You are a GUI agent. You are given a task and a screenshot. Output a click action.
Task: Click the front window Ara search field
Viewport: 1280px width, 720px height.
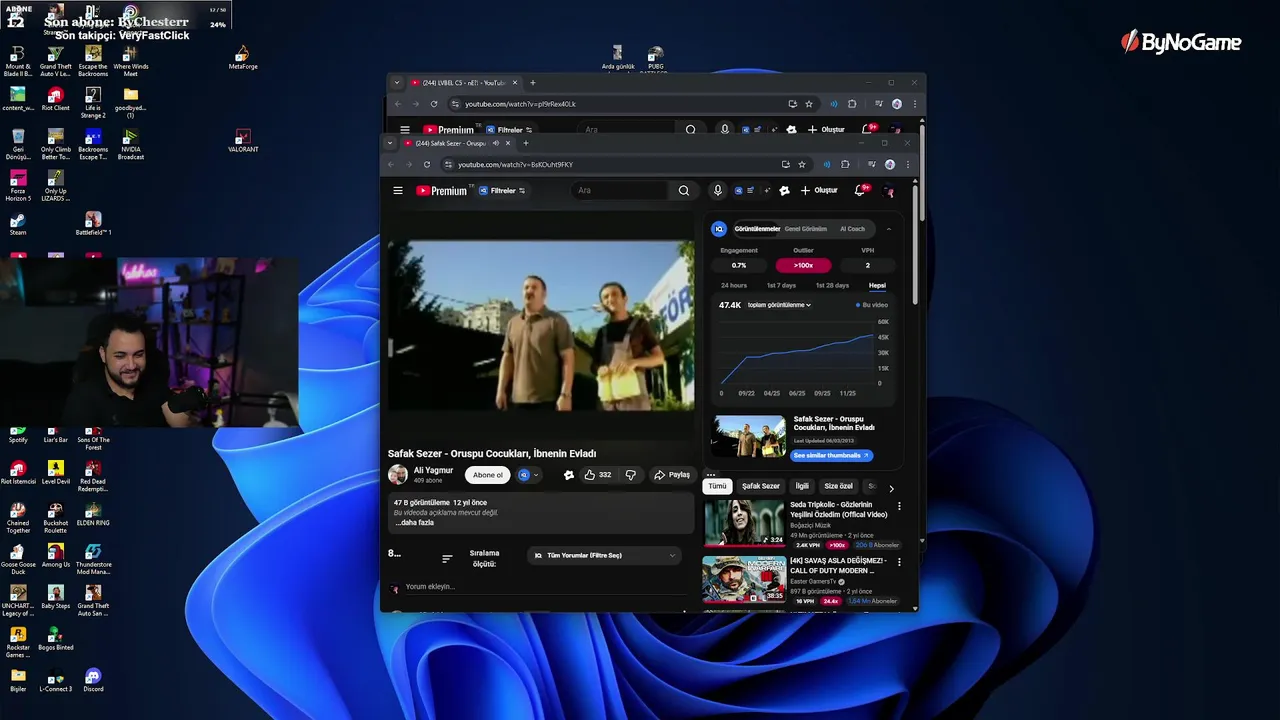(620, 190)
